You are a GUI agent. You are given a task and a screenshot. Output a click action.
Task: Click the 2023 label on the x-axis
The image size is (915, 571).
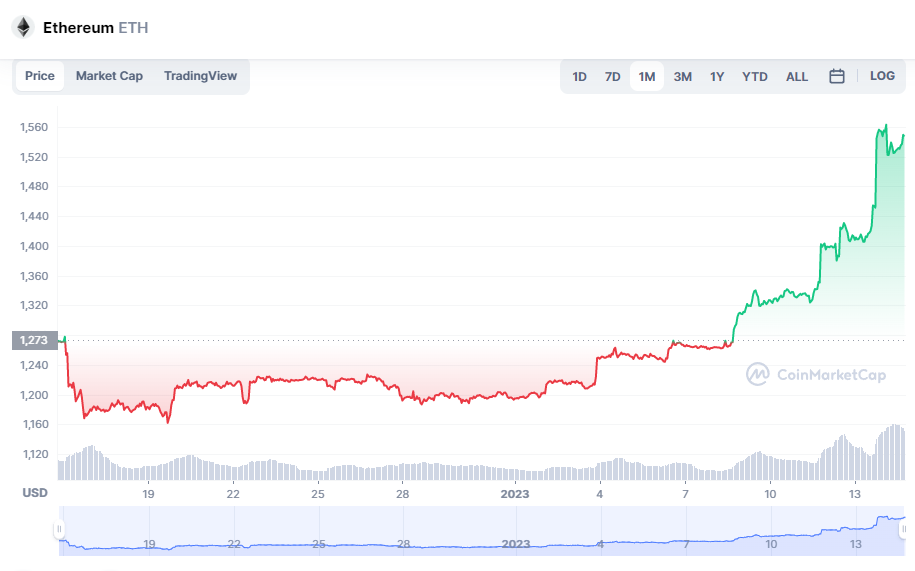click(x=515, y=494)
